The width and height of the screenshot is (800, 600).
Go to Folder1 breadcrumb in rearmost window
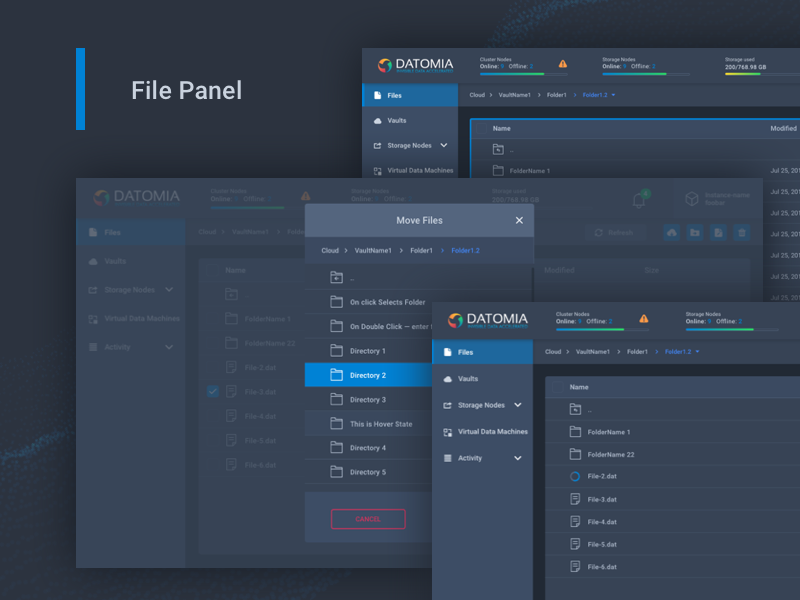point(557,95)
